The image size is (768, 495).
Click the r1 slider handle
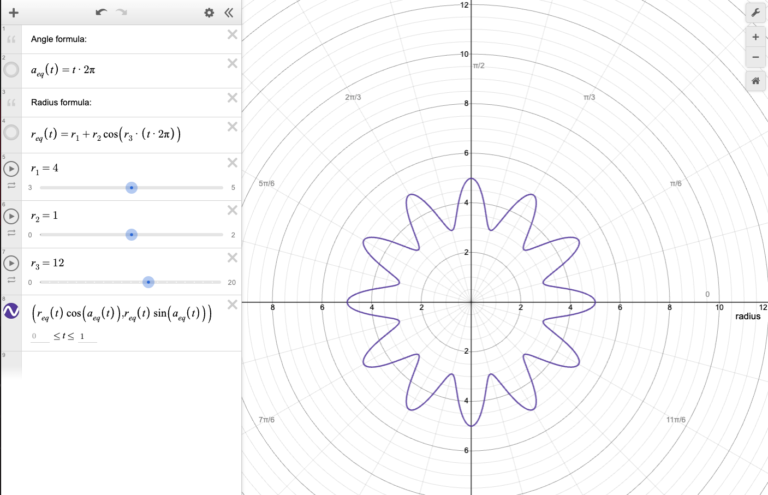click(131, 187)
